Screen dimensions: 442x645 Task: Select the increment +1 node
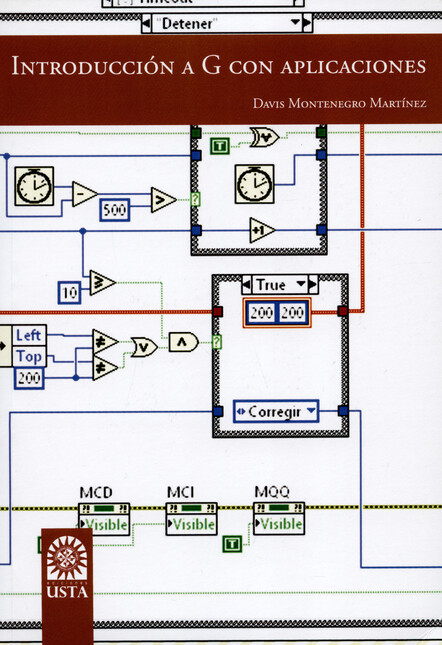[262, 230]
